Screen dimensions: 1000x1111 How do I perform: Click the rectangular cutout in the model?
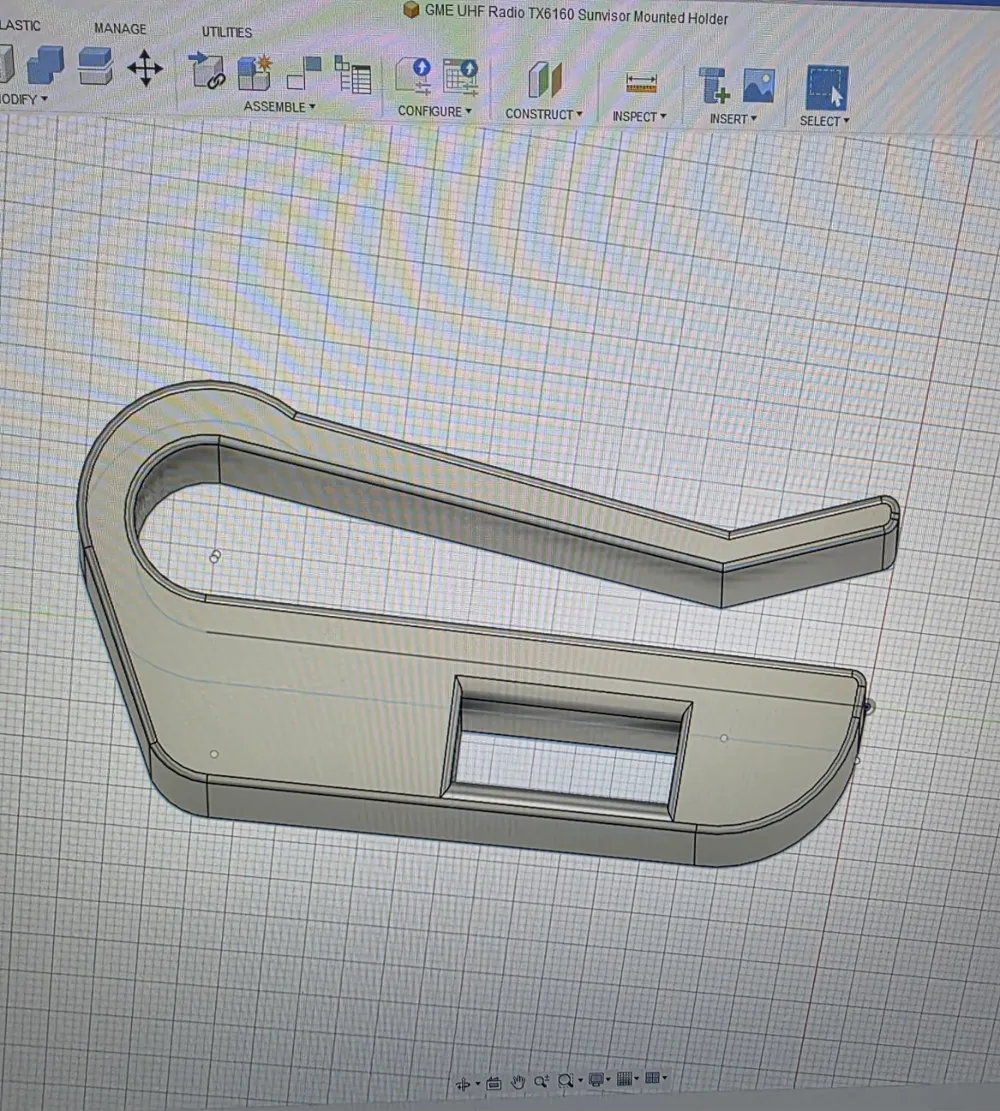[x=566, y=745]
